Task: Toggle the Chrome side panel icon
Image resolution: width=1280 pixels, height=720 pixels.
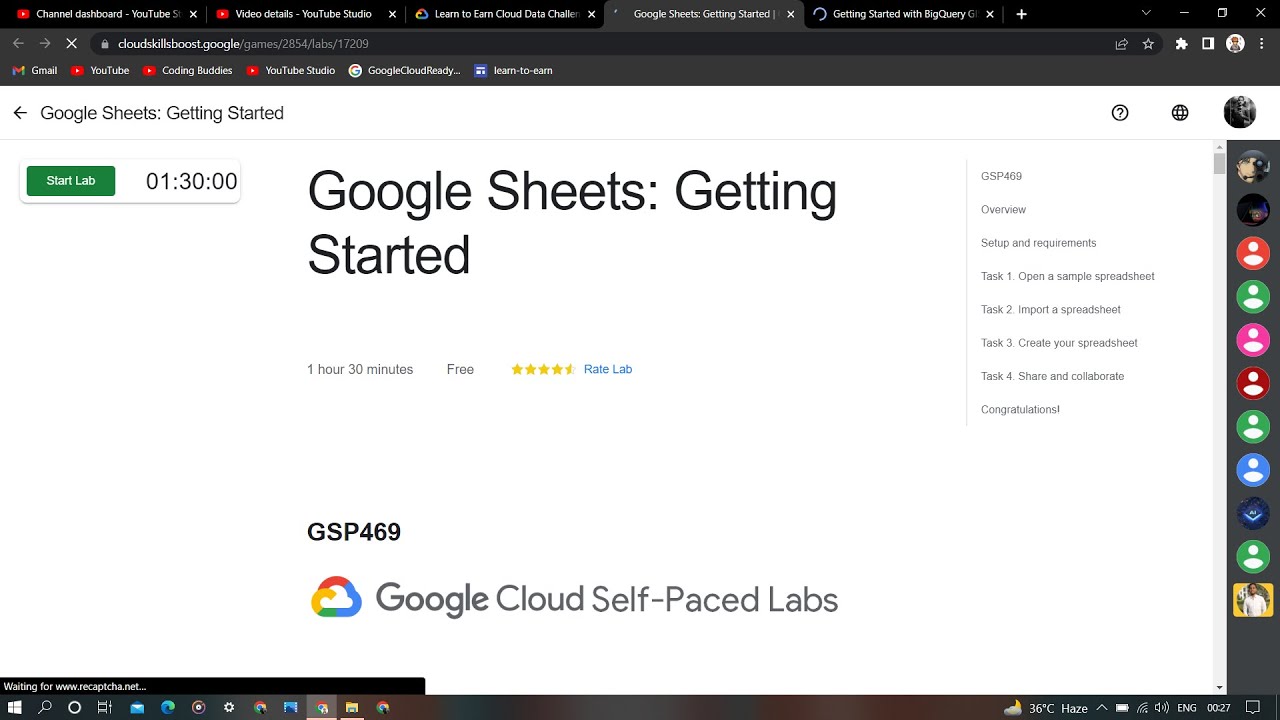Action: pyautogui.click(x=1208, y=44)
